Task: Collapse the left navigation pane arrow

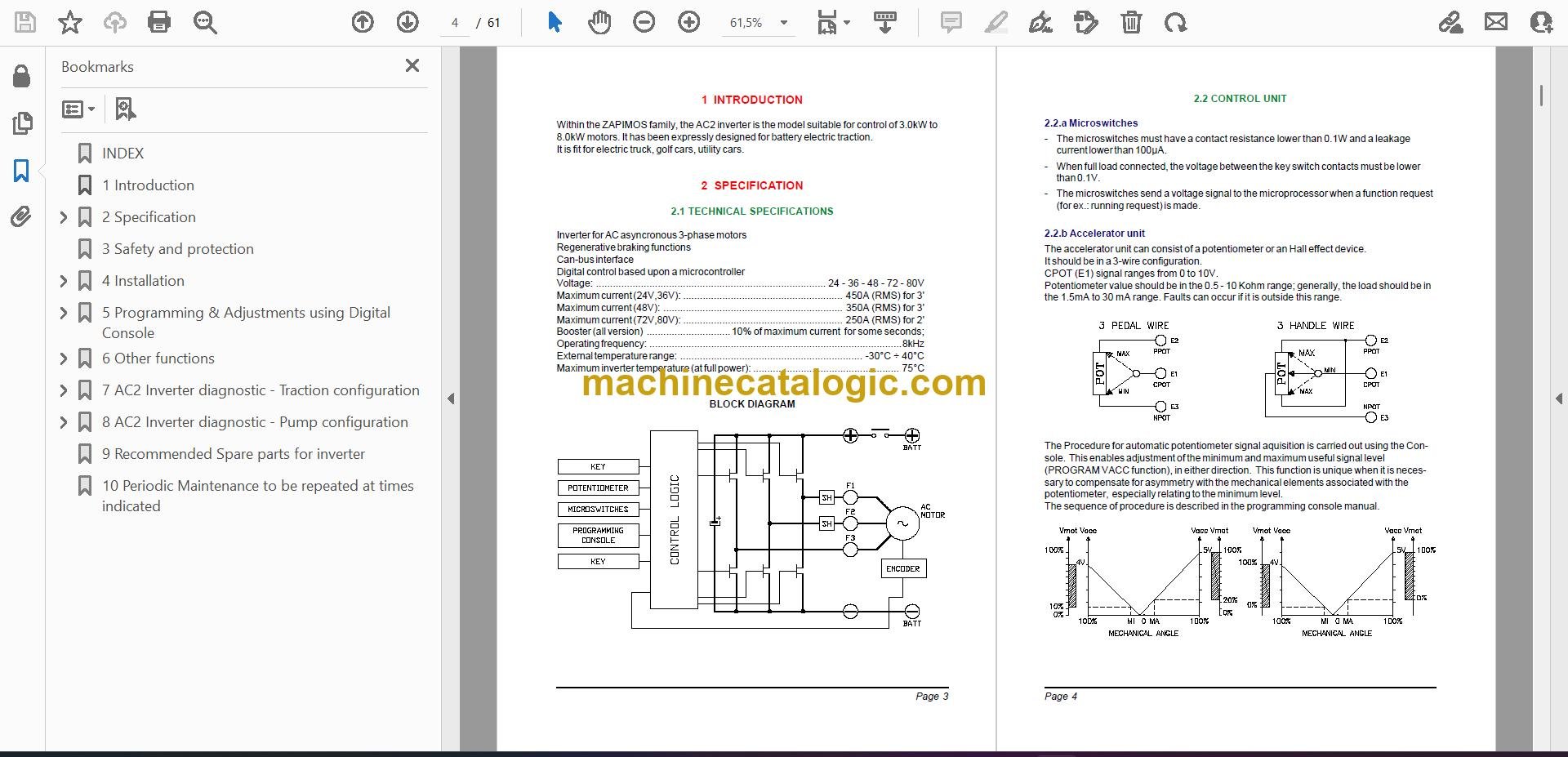Action: click(x=451, y=399)
